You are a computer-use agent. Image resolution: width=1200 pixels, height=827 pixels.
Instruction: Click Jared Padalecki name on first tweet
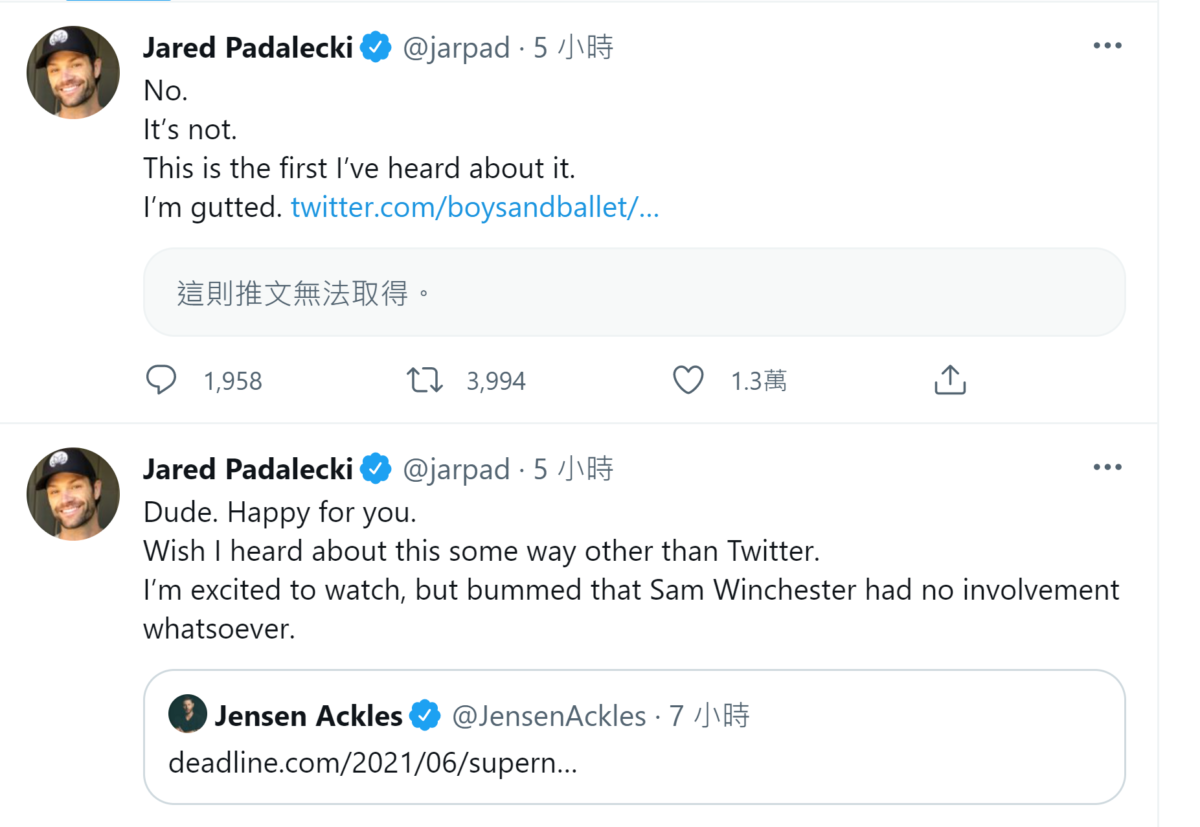248,48
